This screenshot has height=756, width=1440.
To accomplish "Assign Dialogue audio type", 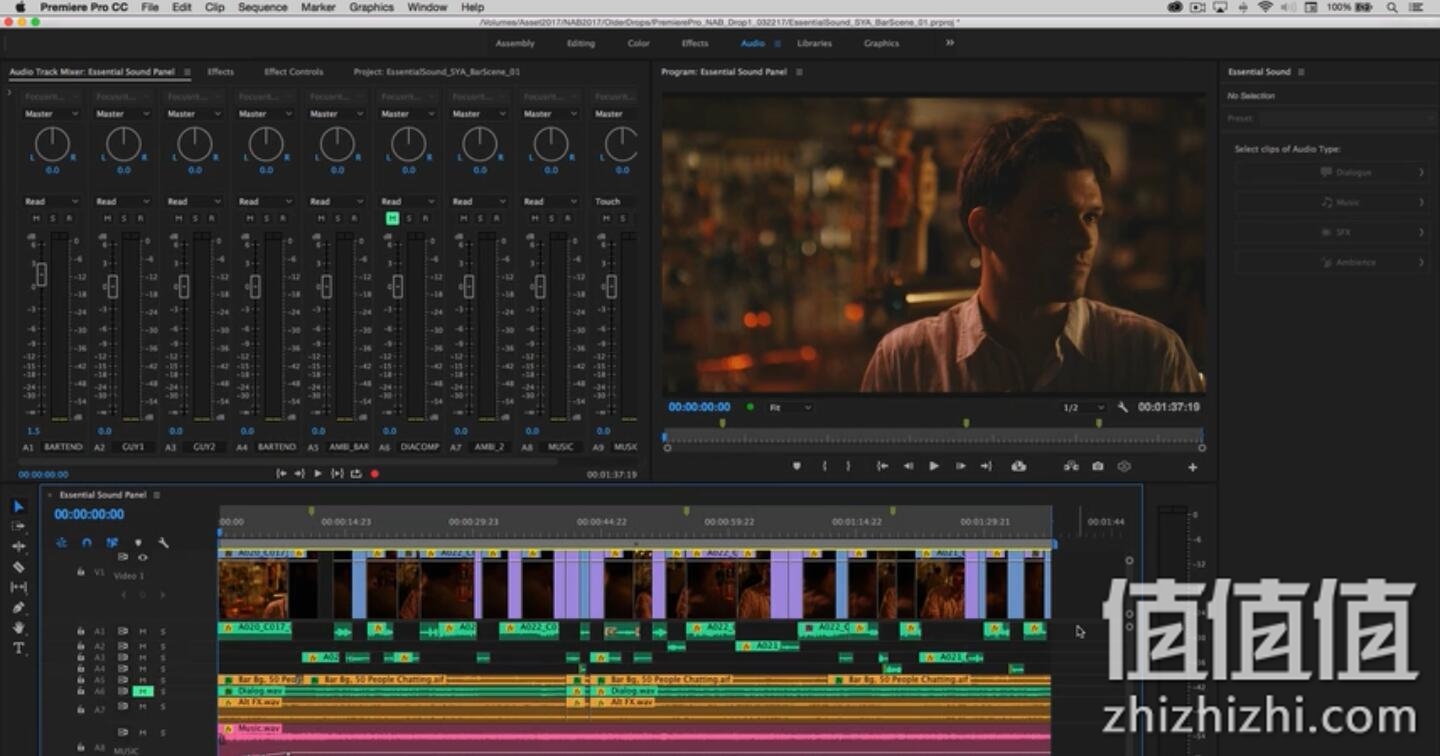I will pyautogui.click(x=1331, y=172).
